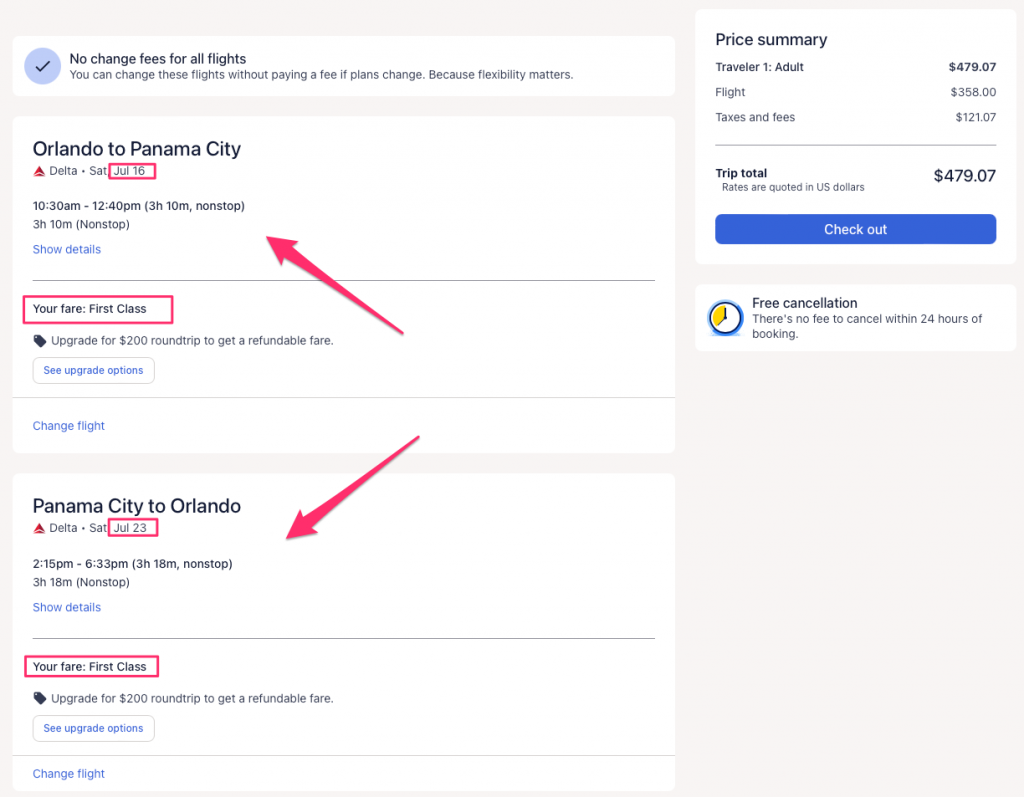This screenshot has height=797, width=1024.
Task: Click the Jul 16 departure date
Action: [x=130, y=171]
